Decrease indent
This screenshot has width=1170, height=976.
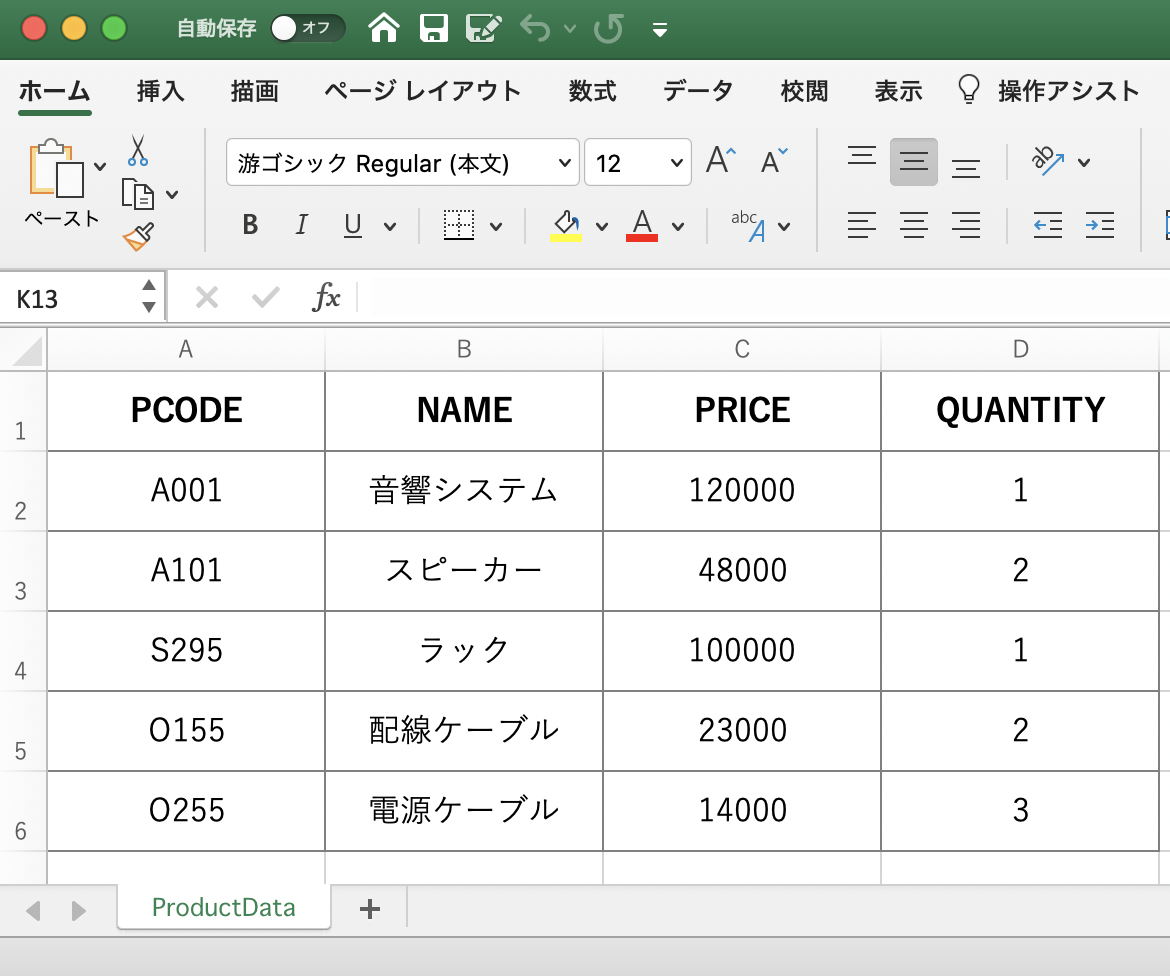[1048, 225]
